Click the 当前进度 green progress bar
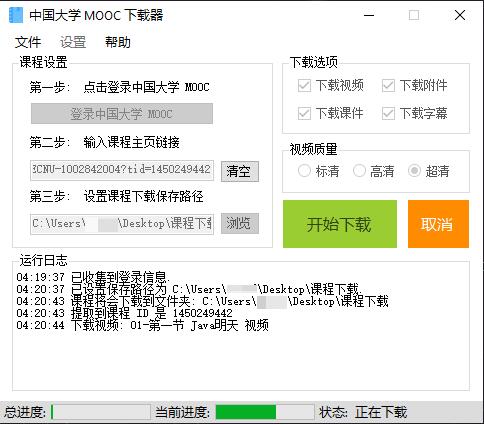The height and width of the screenshot is (425, 484). pyautogui.click(x=265, y=412)
